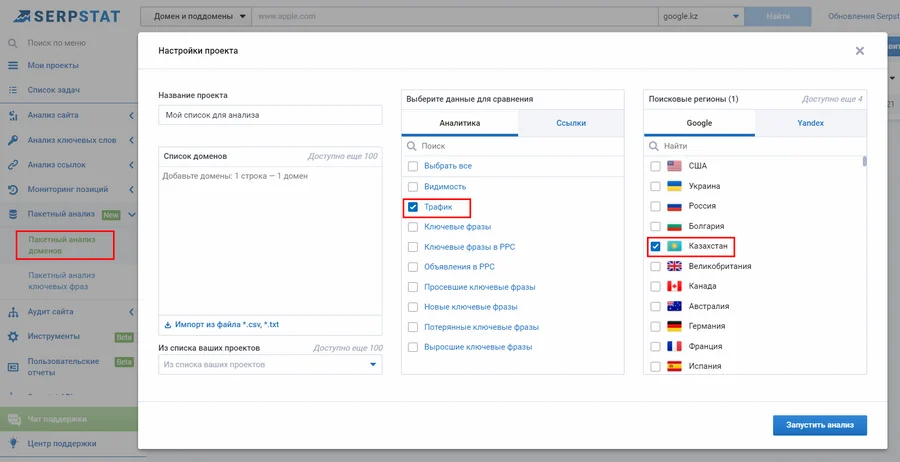Check the Германия region checkbox
This screenshot has height=462, width=900.
click(655, 326)
